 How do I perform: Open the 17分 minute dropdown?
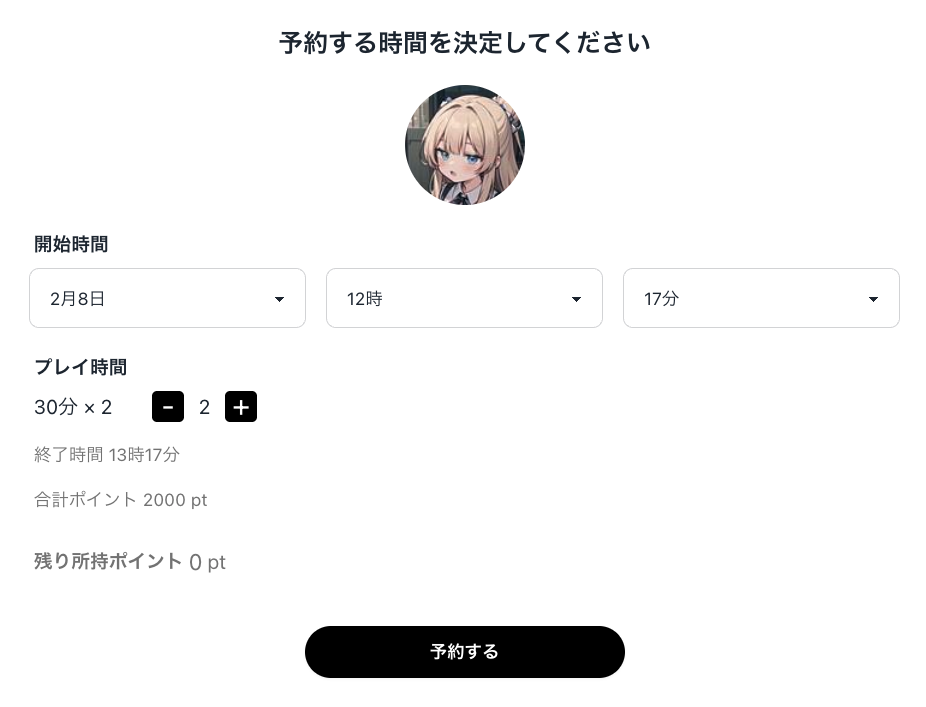(x=761, y=298)
